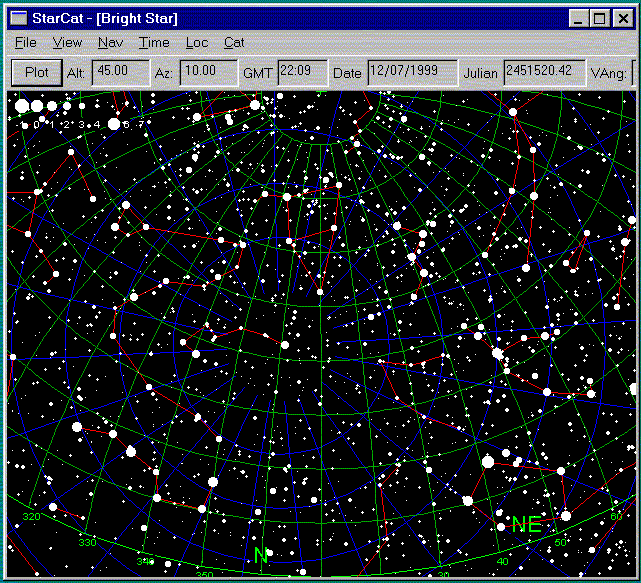
Task: Open the Nav menu
Action: 110,43
